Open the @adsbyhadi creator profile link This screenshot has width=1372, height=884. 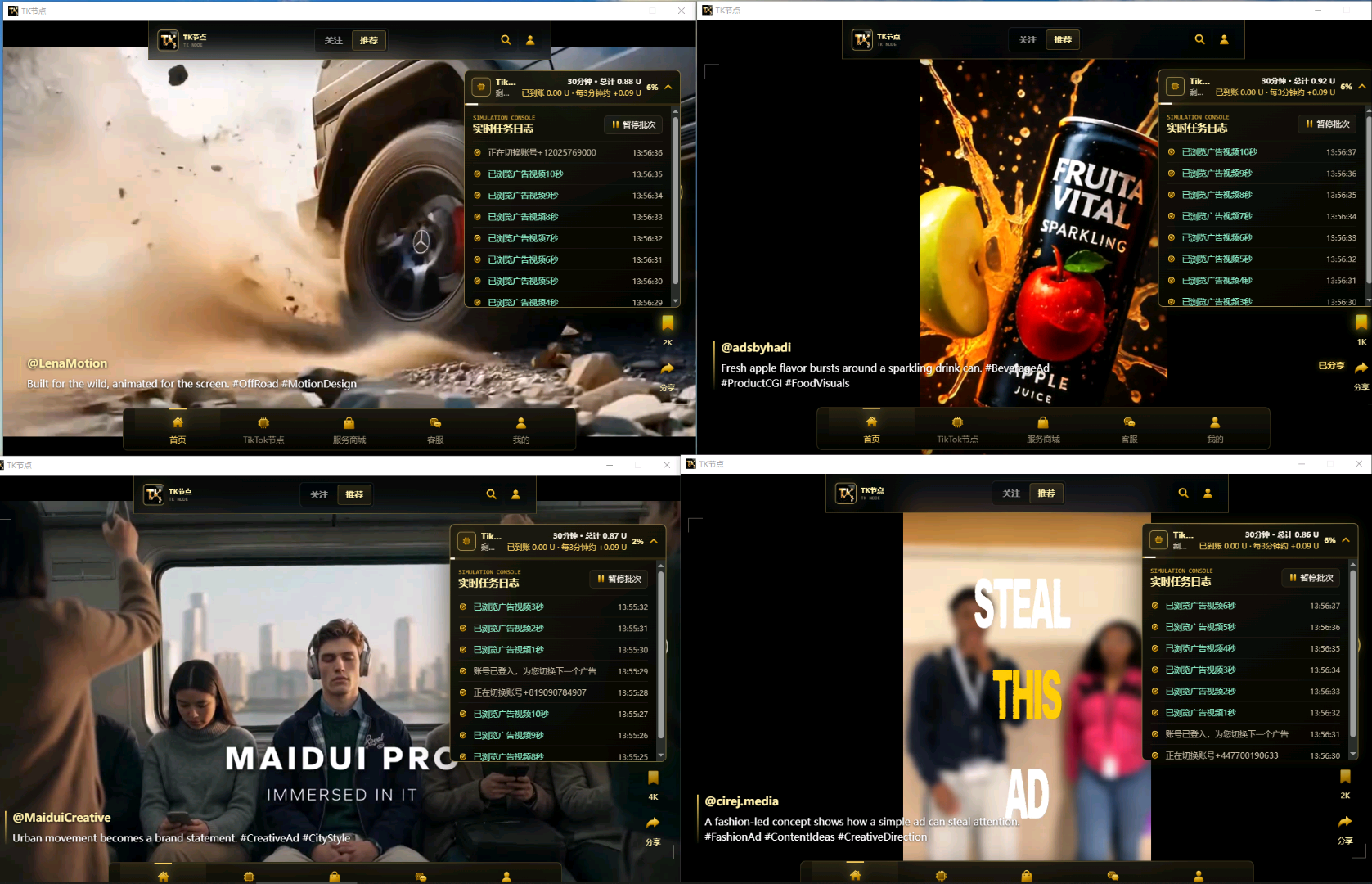click(x=756, y=347)
